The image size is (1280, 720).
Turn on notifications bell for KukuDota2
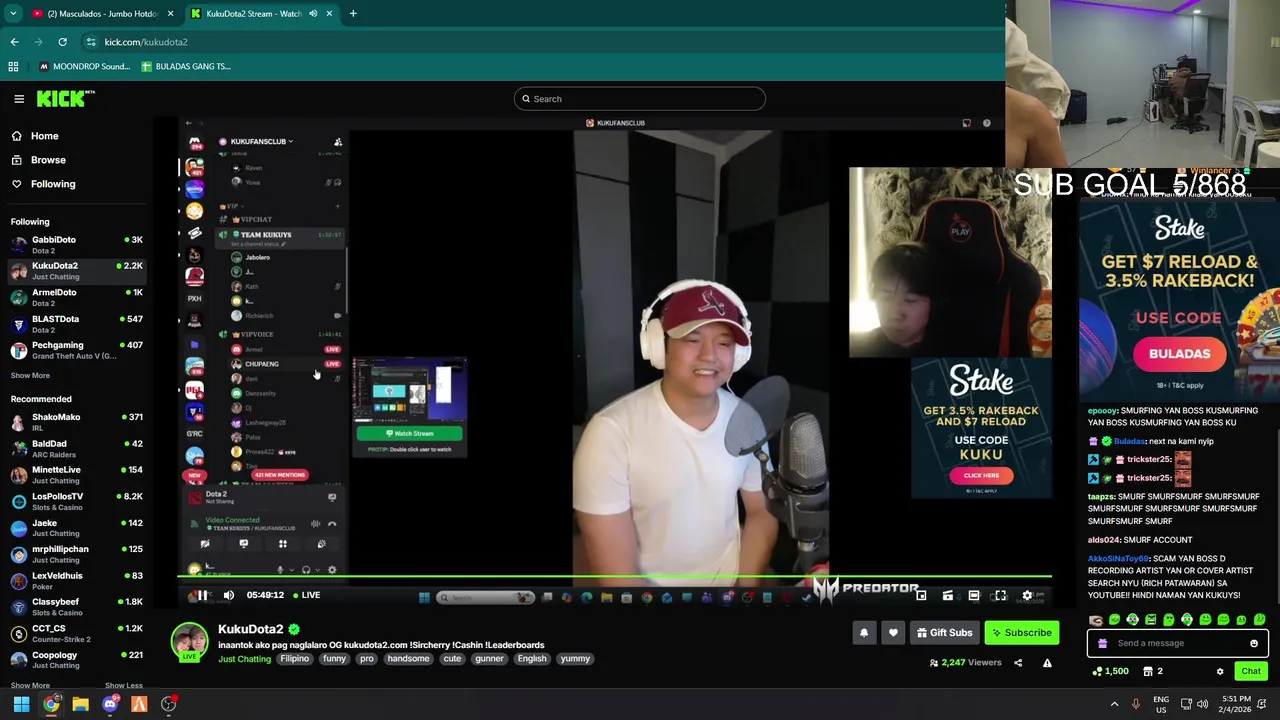[x=864, y=632]
